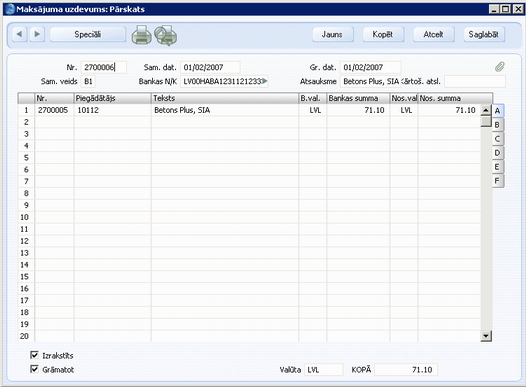Click scroll up arrow of table
Image resolution: width=526 pixels, height=387 pixels.
486,110
